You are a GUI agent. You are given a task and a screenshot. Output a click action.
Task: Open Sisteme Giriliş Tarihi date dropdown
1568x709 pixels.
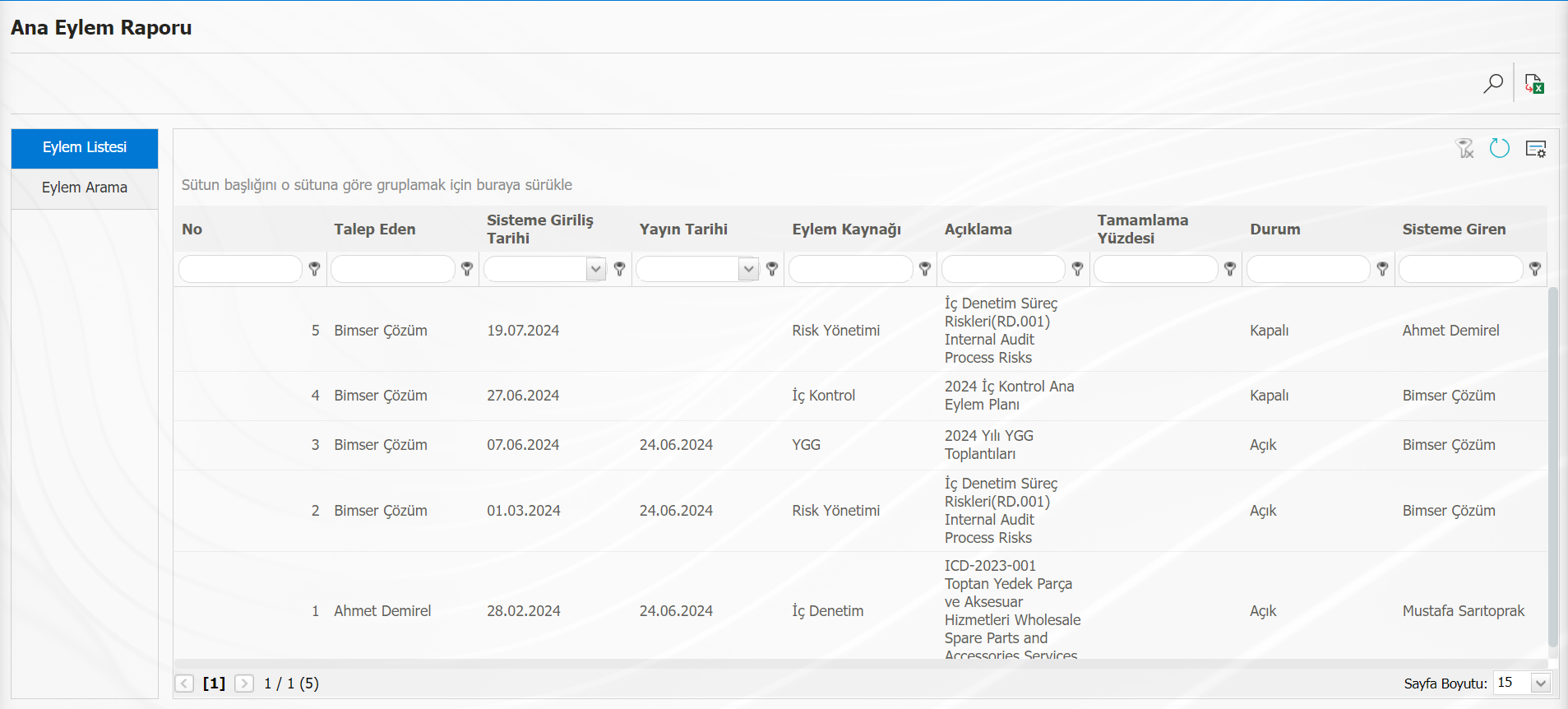(596, 269)
